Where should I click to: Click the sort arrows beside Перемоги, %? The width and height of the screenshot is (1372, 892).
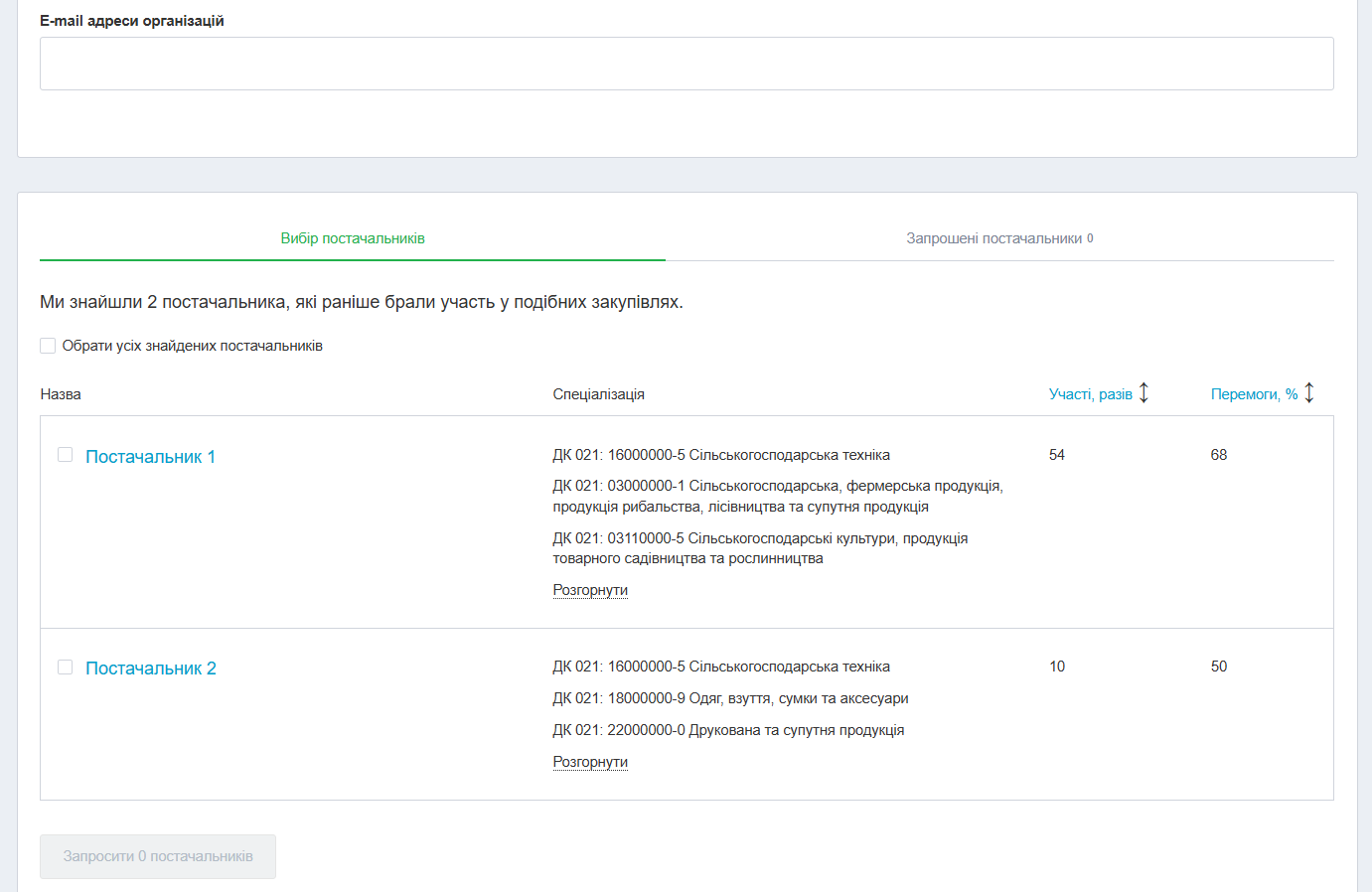point(1309,393)
